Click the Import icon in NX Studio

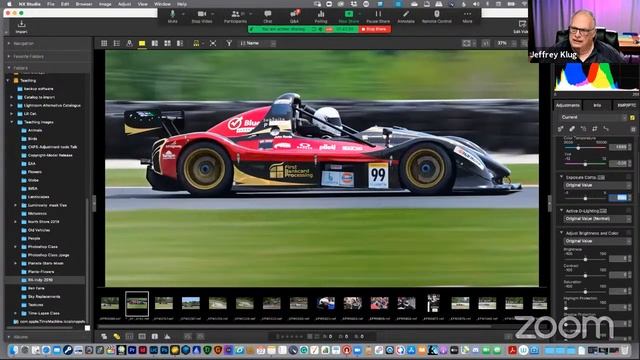point(21,27)
